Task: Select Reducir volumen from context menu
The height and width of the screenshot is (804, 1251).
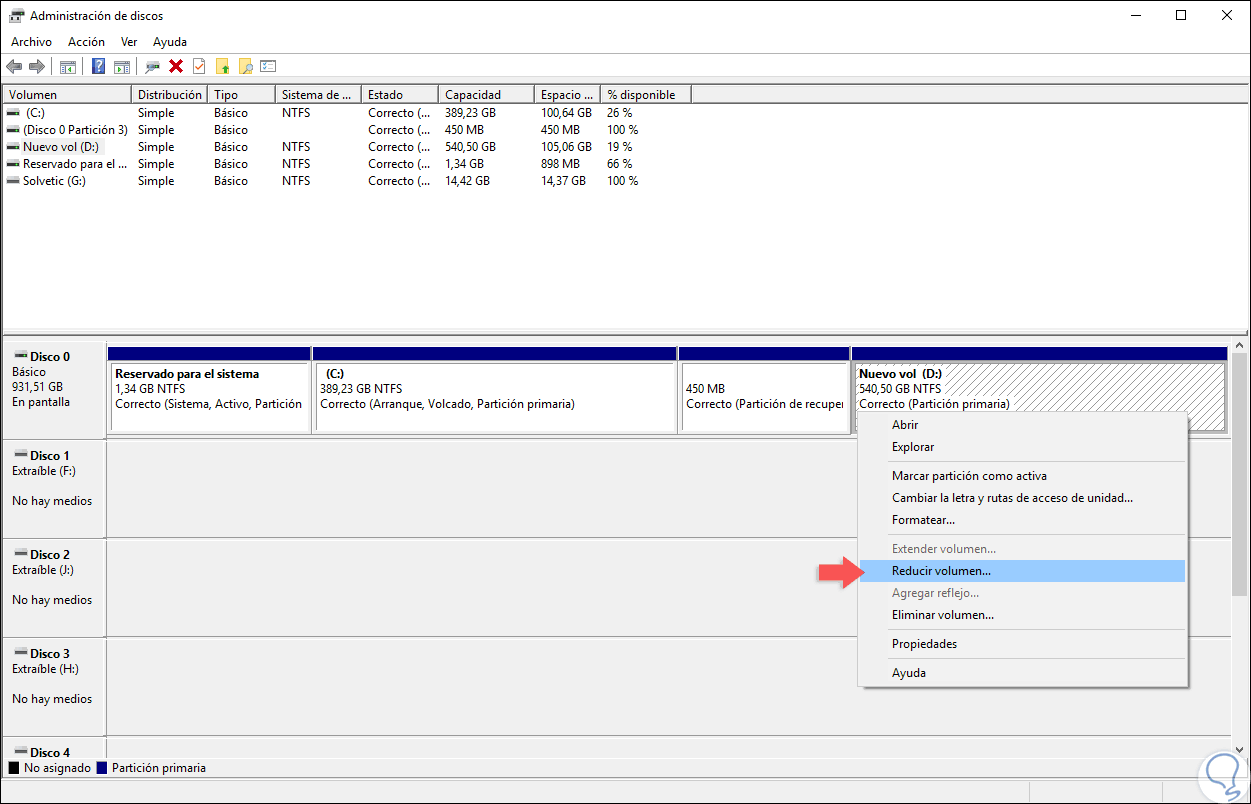Action: pyautogui.click(x=941, y=571)
